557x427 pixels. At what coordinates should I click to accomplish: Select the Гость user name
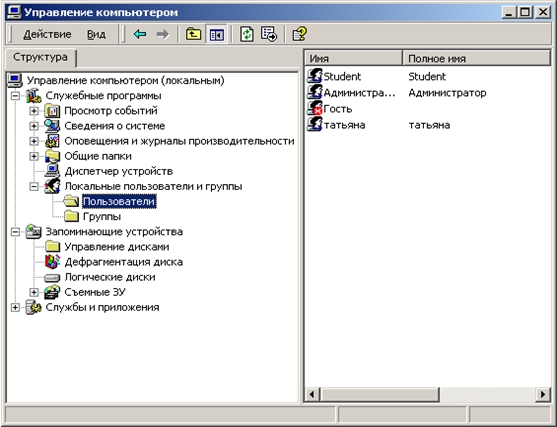(338, 109)
